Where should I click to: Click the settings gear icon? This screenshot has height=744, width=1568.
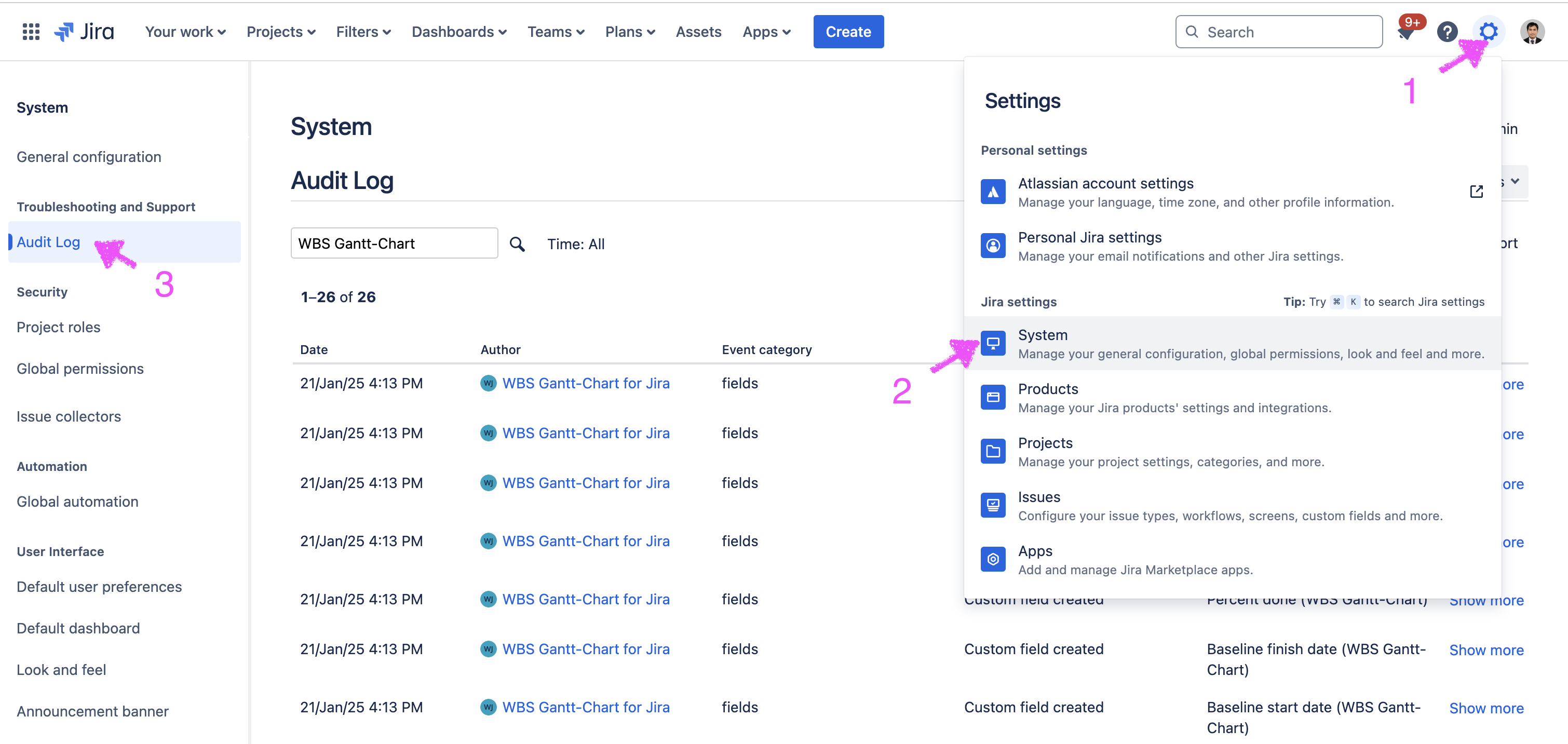point(1488,32)
